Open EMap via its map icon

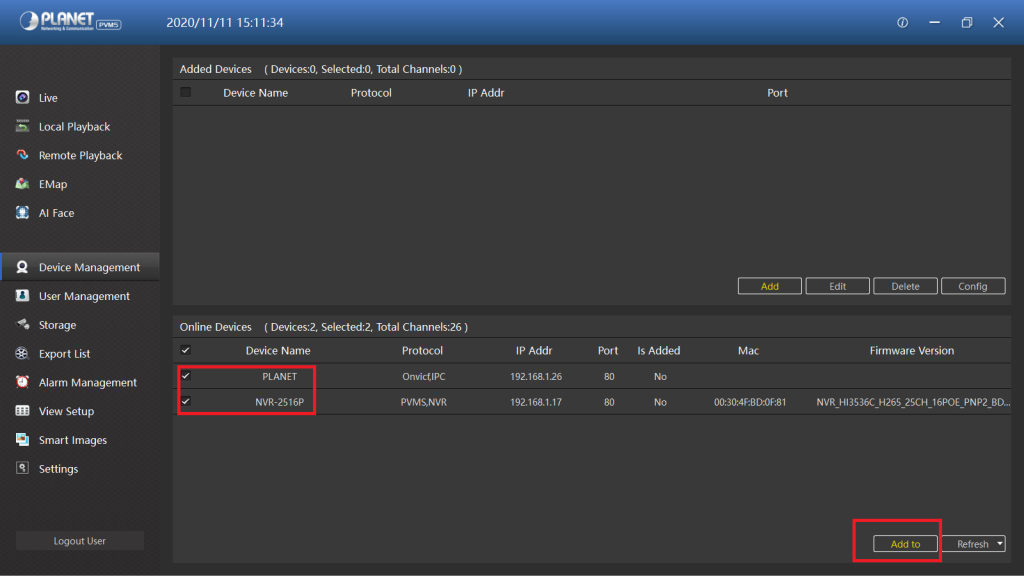click(22, 183)
